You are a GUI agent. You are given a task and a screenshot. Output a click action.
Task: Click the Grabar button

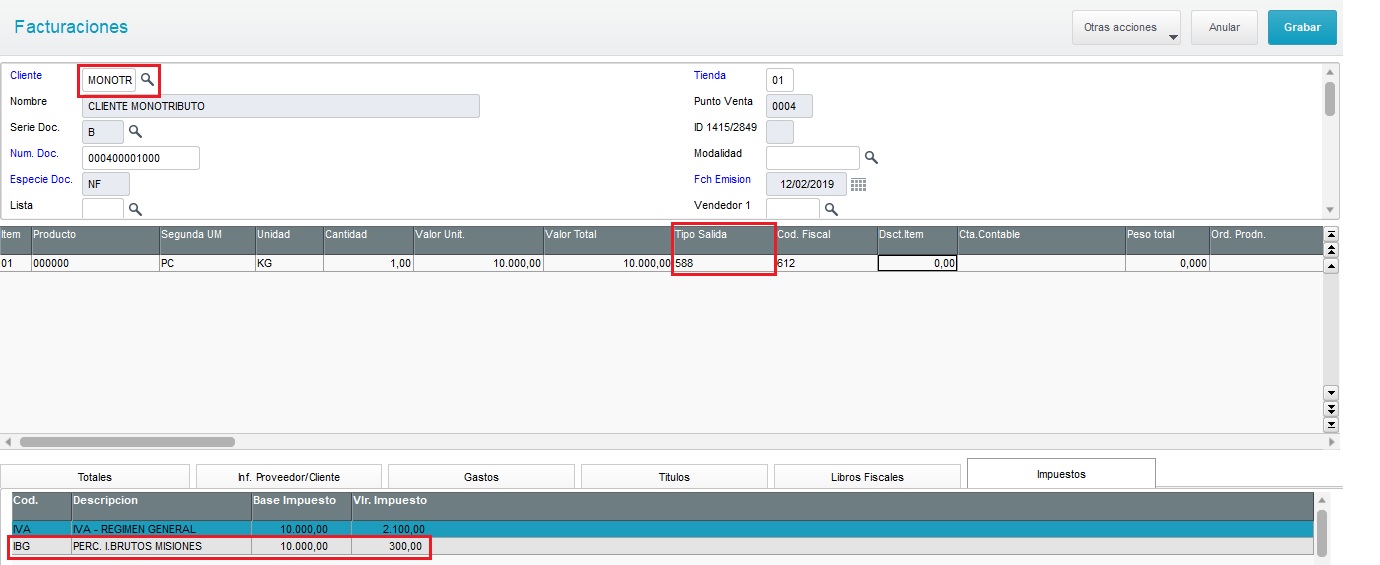(1302, 28)
